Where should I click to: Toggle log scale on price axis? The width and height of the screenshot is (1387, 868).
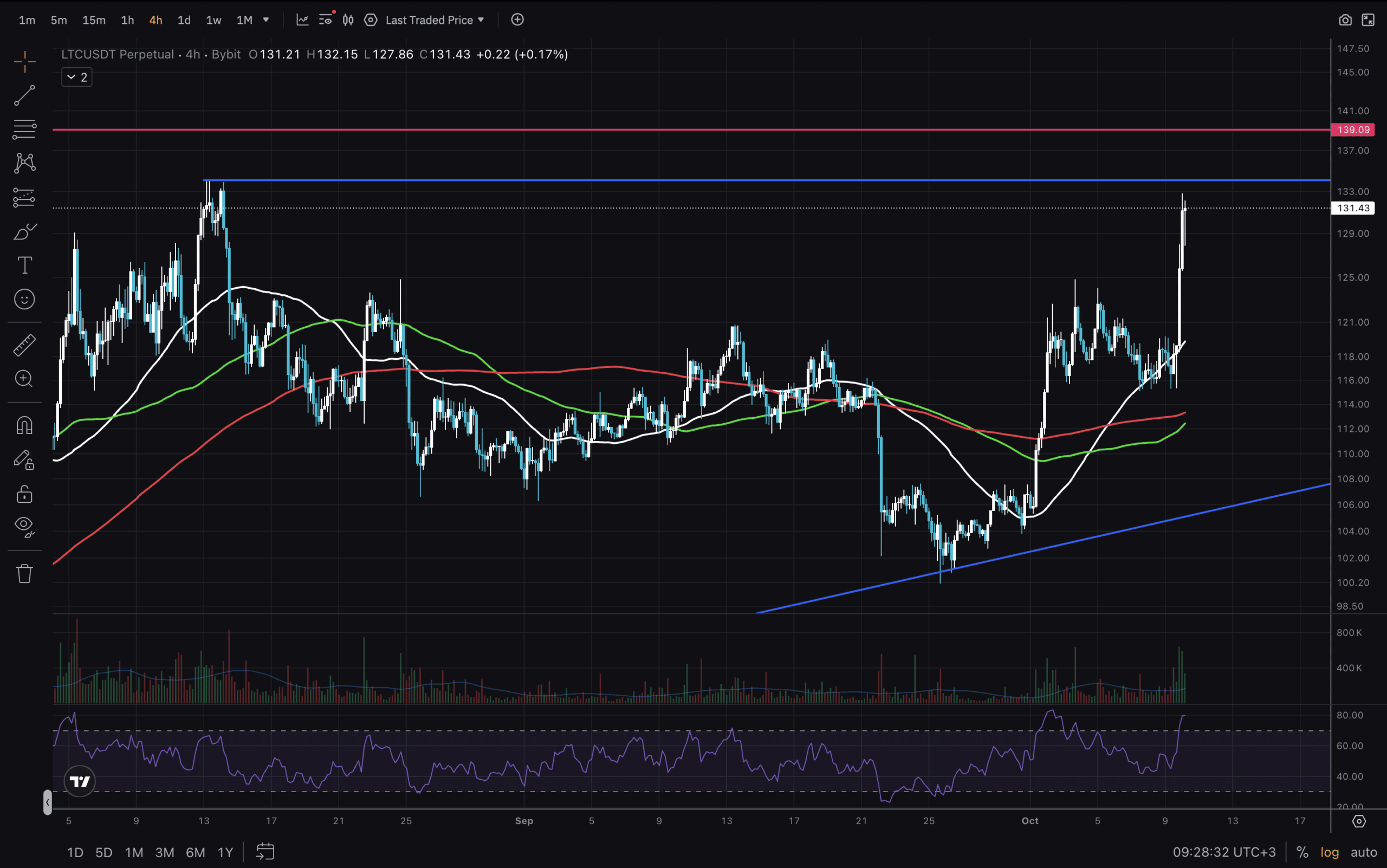coord(1330,852)
